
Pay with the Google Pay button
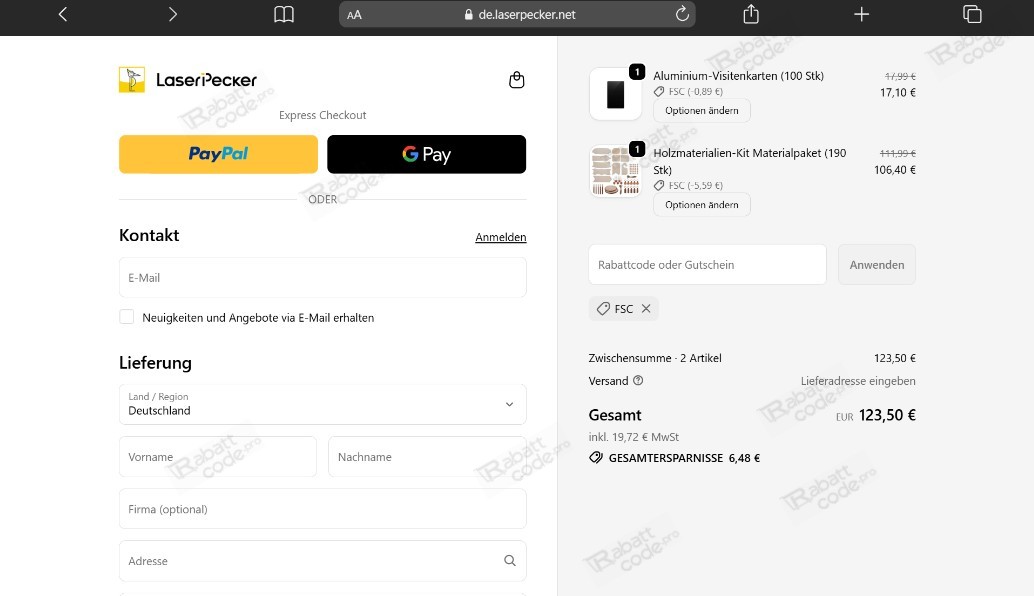427,154
